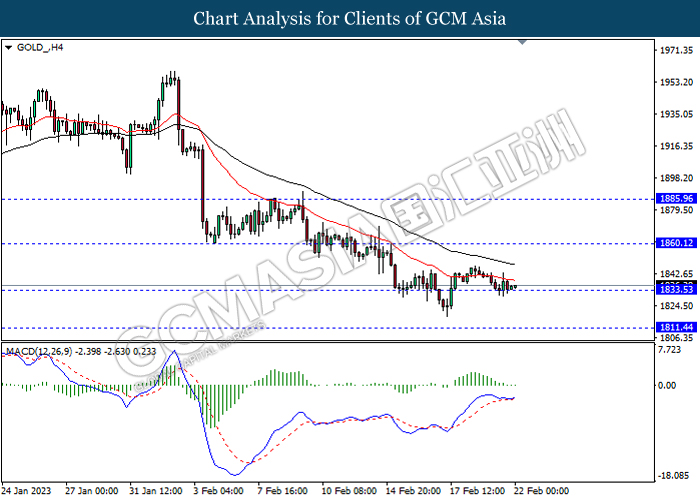Click the GOLD_,H4 symbol dropdown triangle
700x500 pixels.
pos(8,47)
